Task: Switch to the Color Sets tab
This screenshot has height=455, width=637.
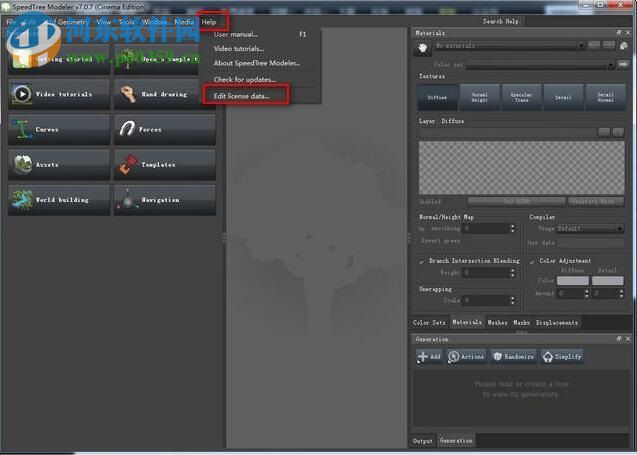Action: pos(429,323)
